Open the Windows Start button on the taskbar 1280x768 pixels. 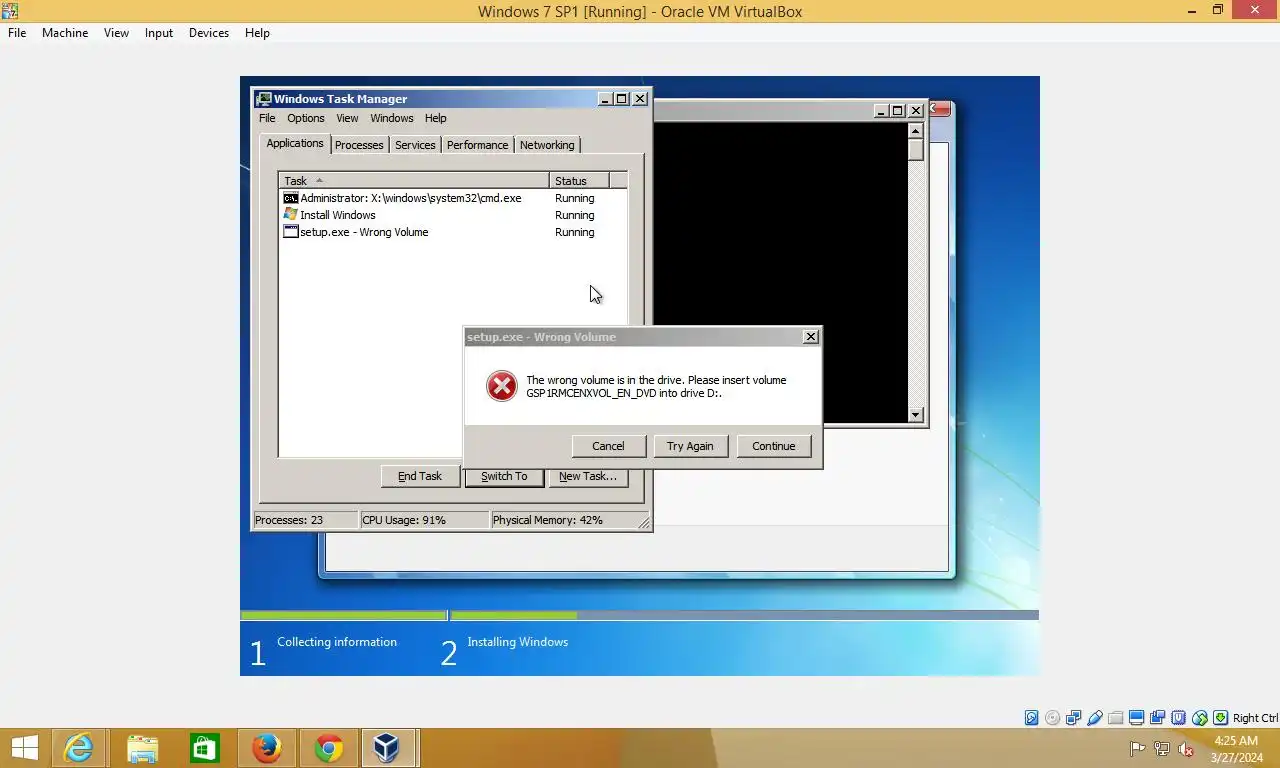[x=24, y=748]
